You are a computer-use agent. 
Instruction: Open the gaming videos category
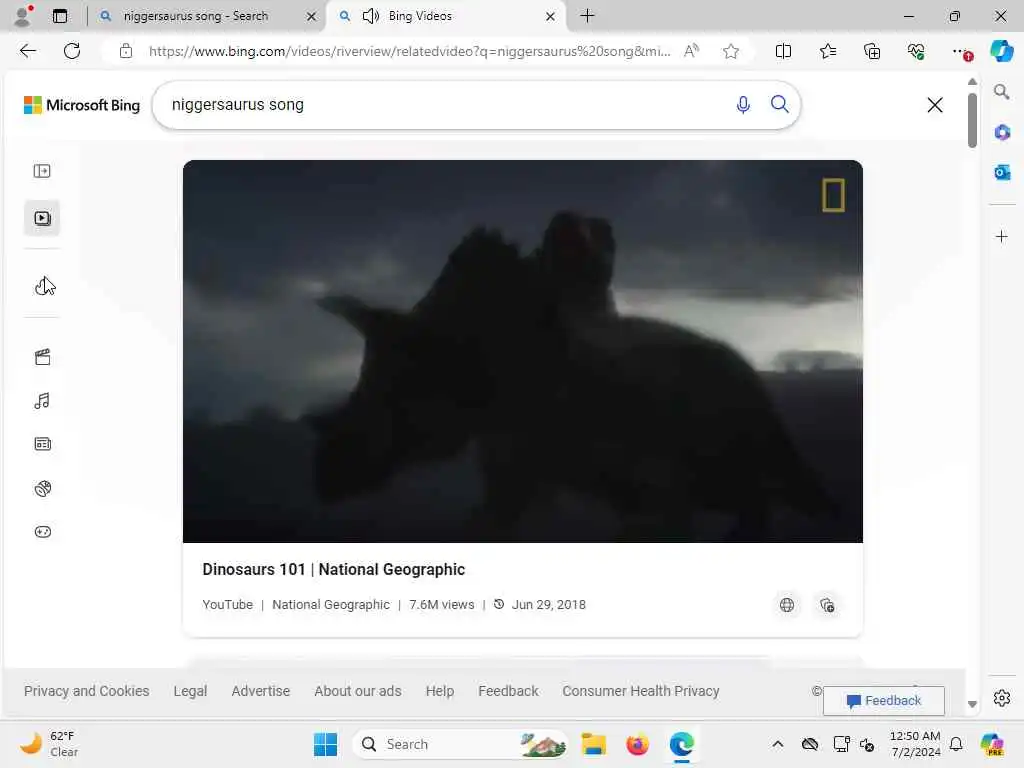(x=42, y=532)
